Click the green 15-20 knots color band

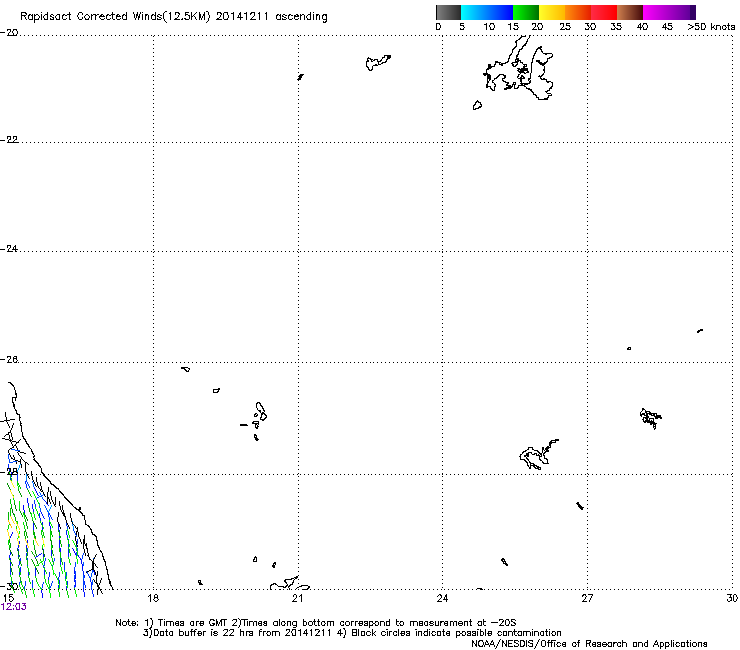click(526, 13)
